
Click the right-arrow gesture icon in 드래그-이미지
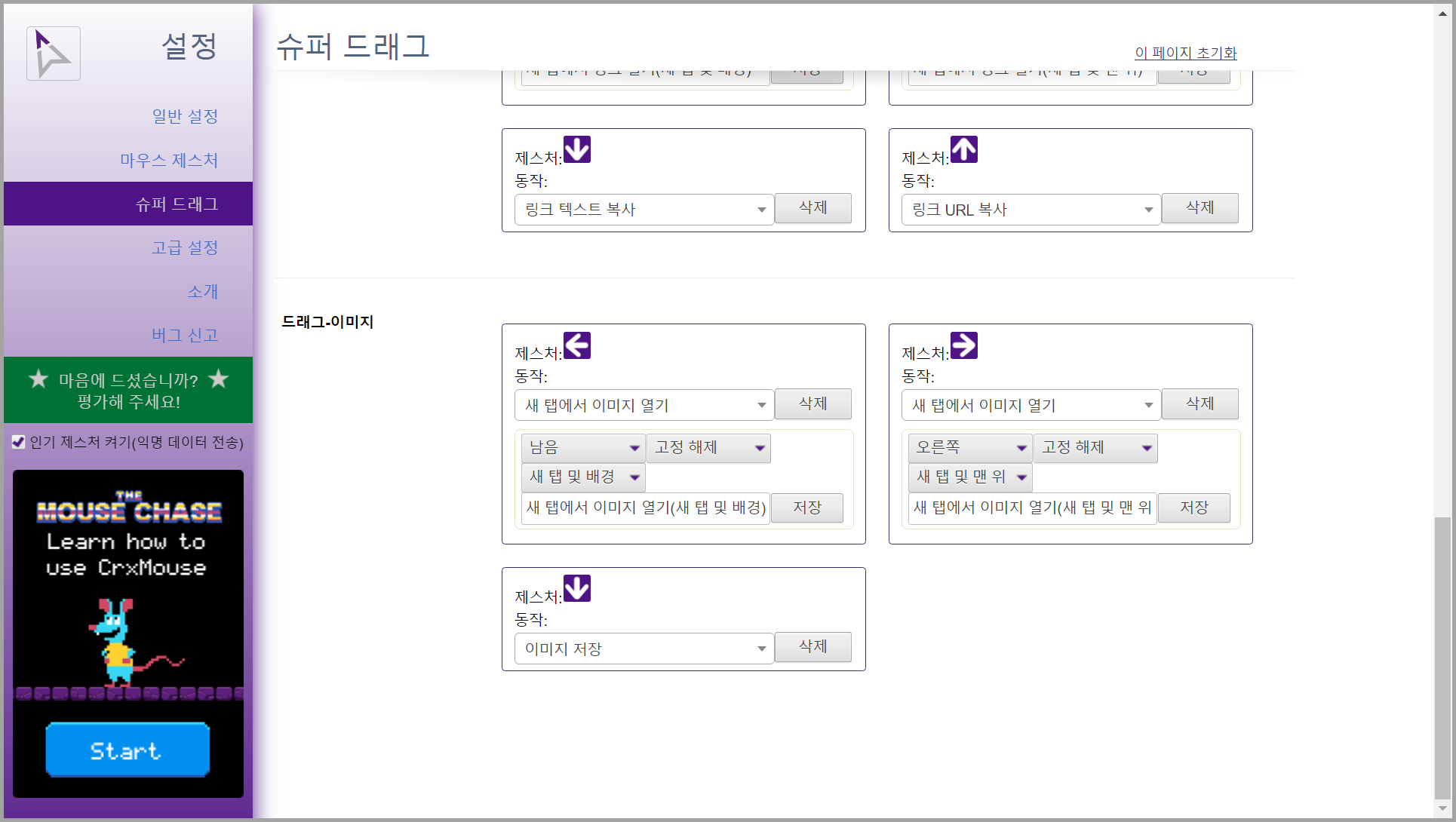point(964,345)
